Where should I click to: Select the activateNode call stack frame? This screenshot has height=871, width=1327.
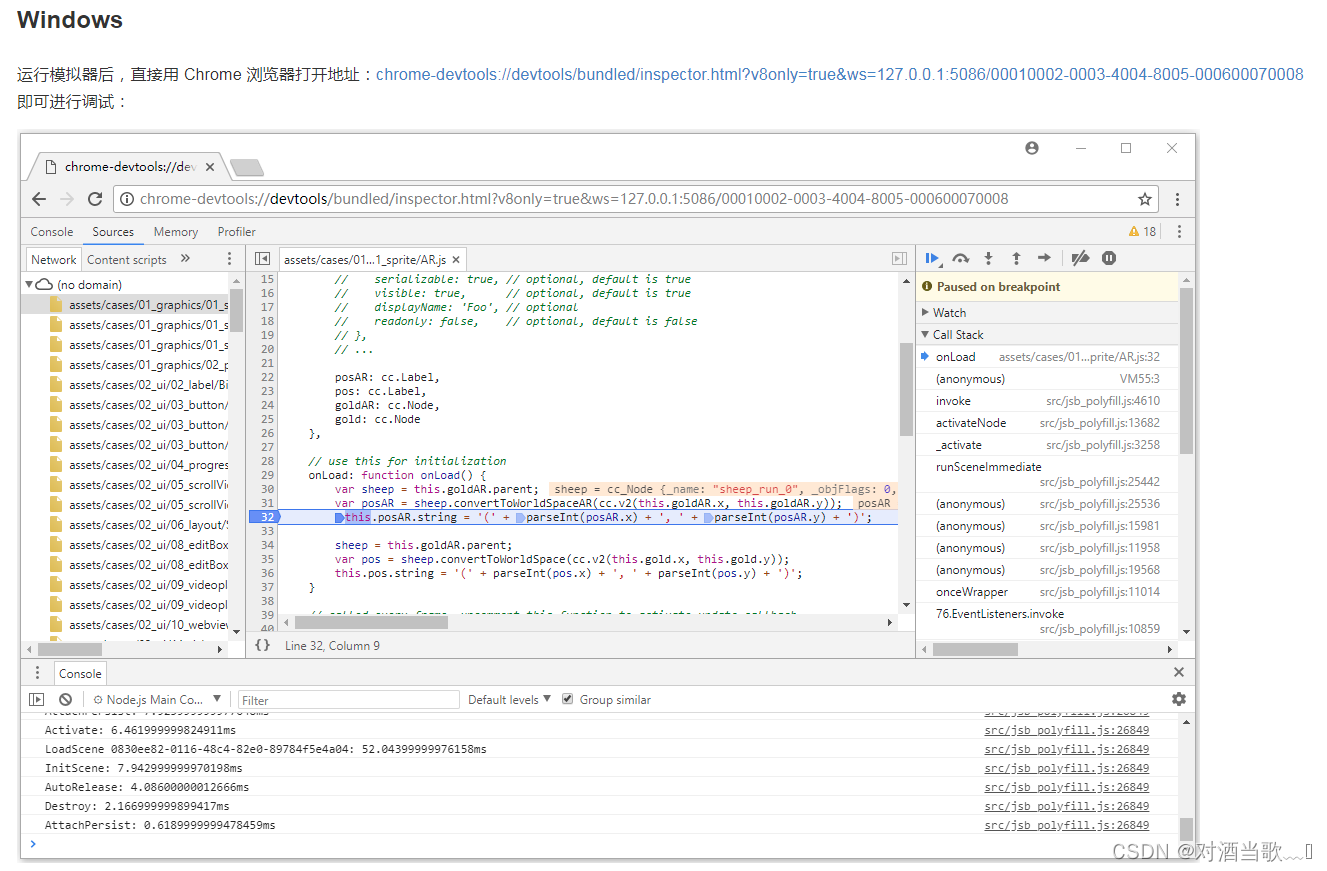[x=1047, y=423]
